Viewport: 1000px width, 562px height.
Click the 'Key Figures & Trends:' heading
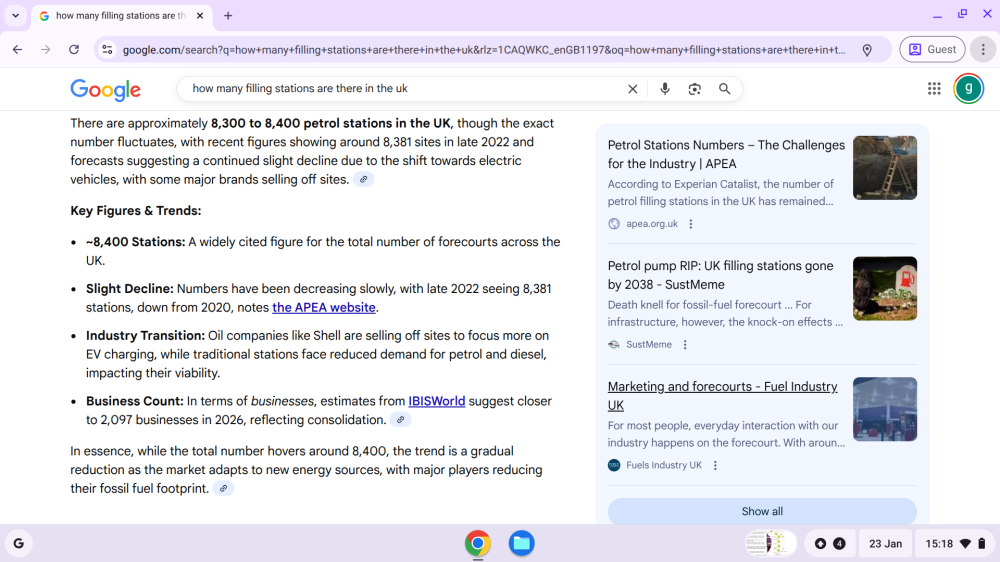click(136, 211)
